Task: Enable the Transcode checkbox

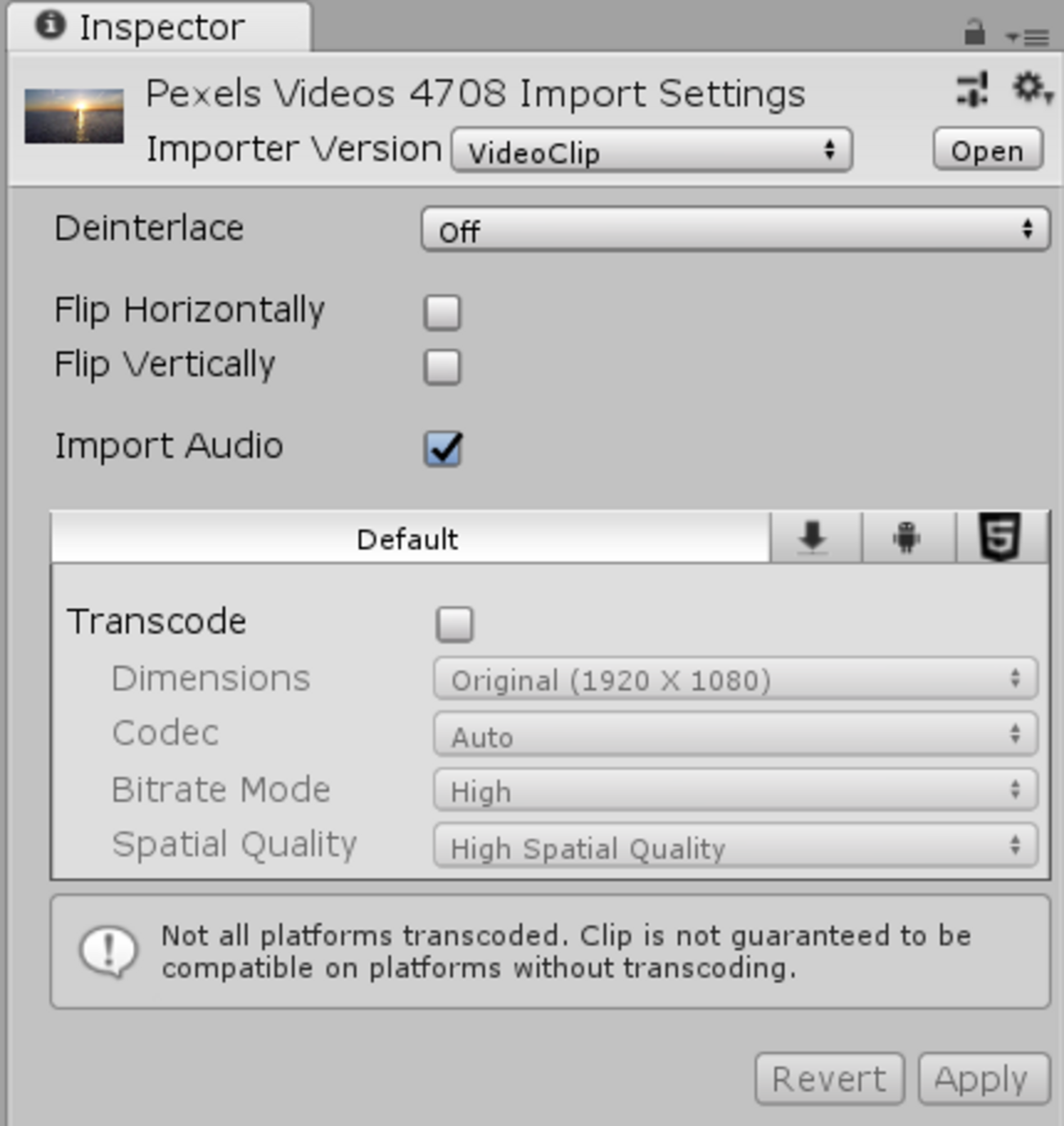Action: tap(455, 624)
